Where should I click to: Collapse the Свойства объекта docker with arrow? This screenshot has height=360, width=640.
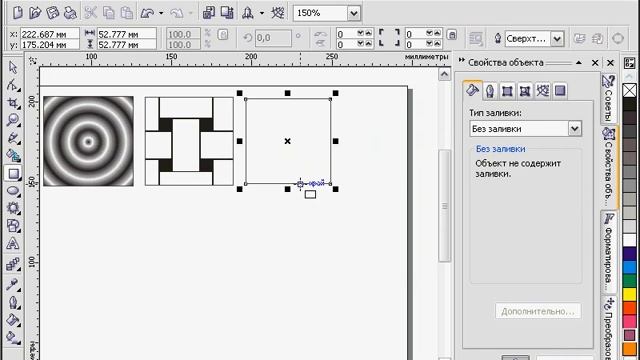579,62
